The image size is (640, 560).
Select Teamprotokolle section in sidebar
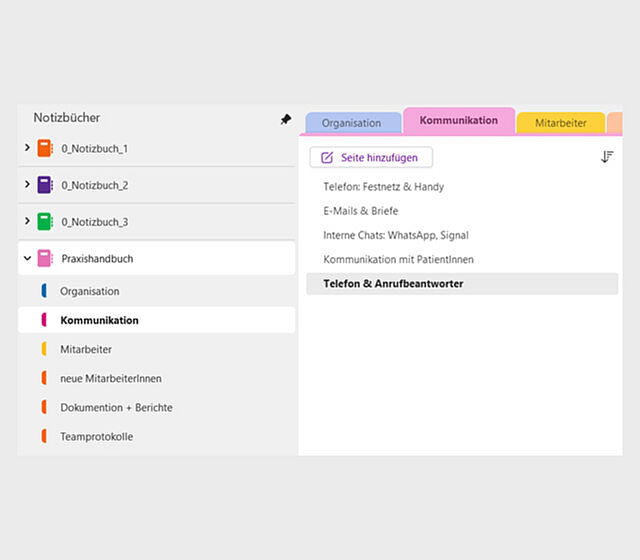tap(96, 436)
